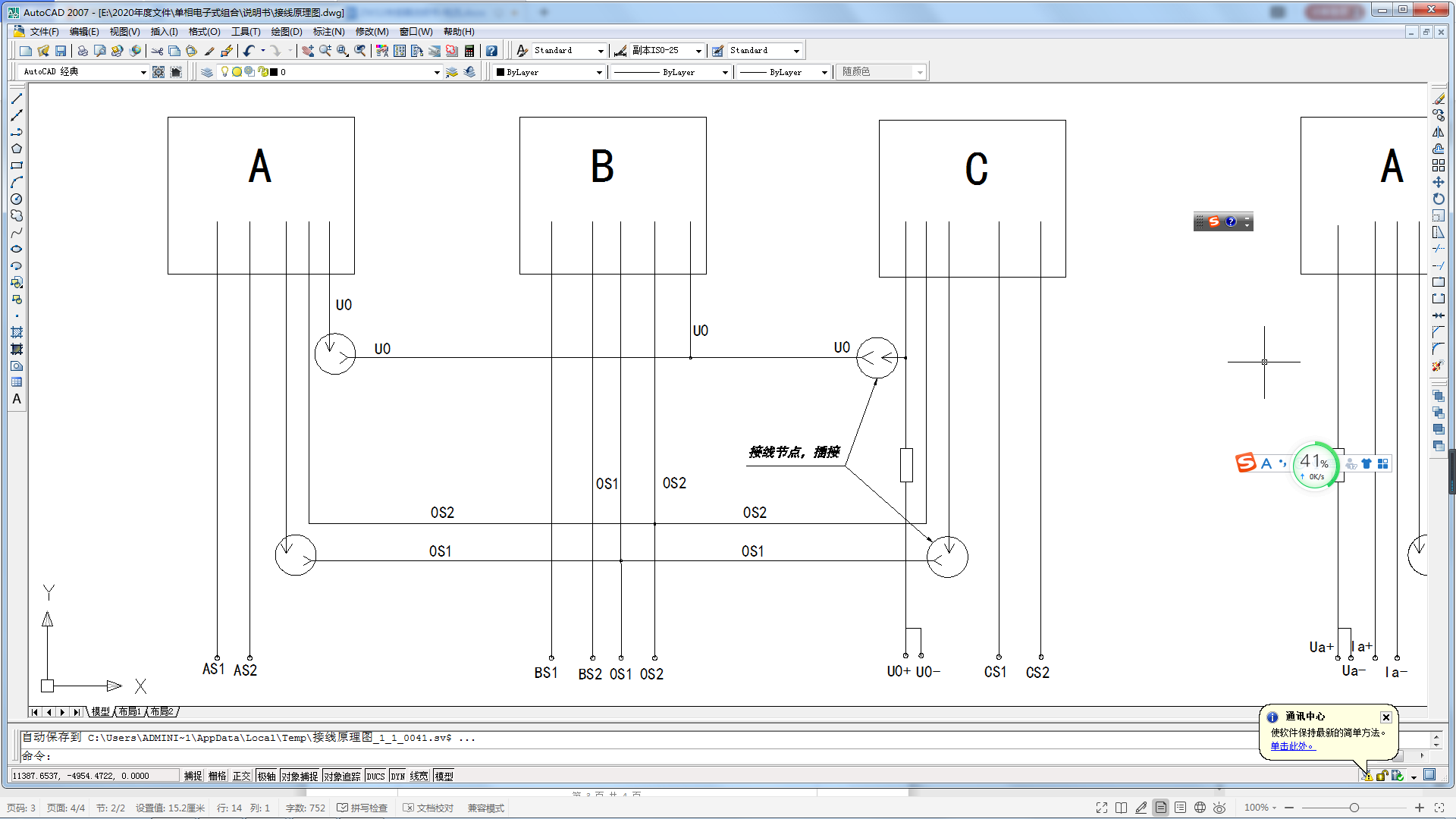Viewport: 1456px width, 819px height.
Task: Select the Circle draw tool
Action: 17,199
